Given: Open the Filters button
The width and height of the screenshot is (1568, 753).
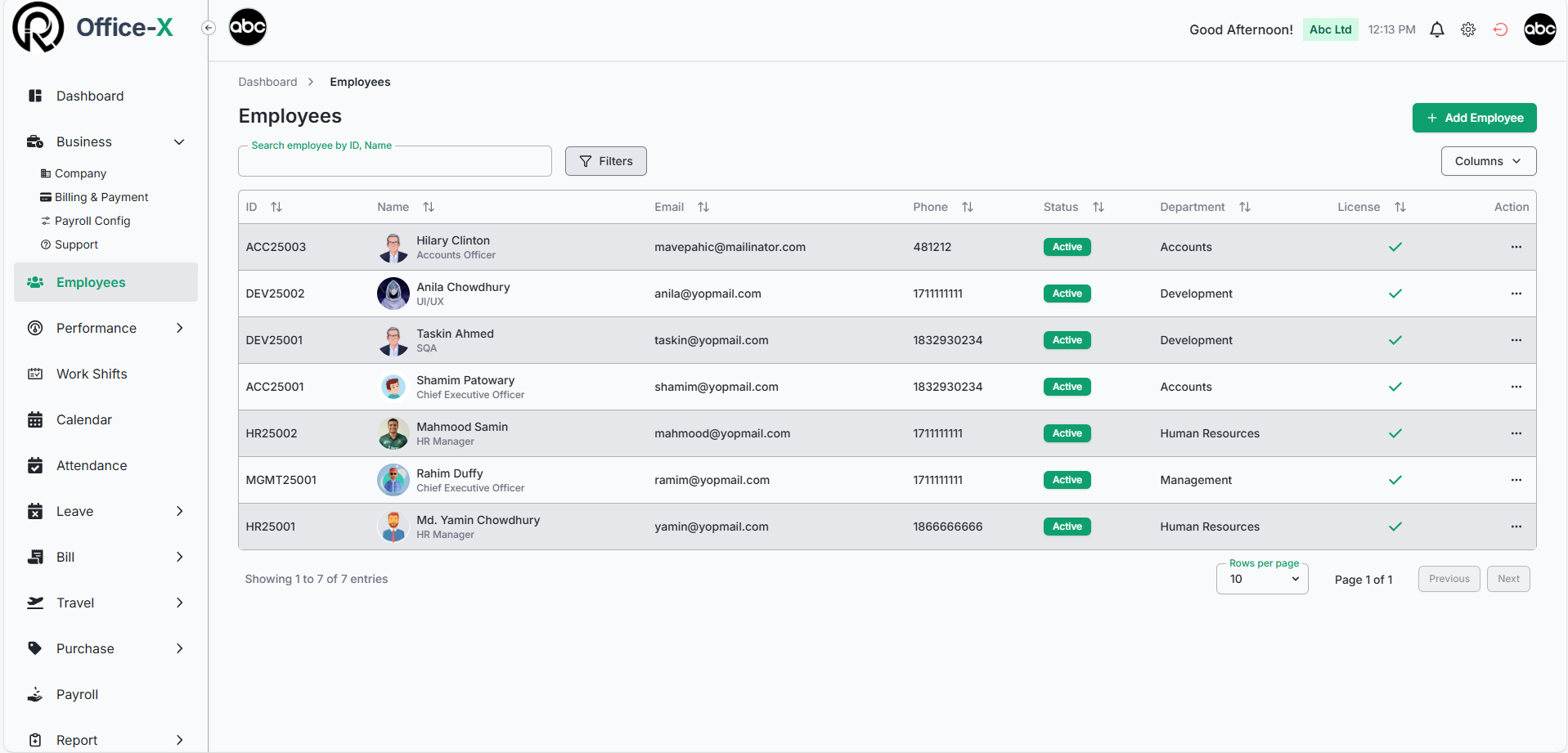Looking at the screenshot, I should click(x=605, y=161).
